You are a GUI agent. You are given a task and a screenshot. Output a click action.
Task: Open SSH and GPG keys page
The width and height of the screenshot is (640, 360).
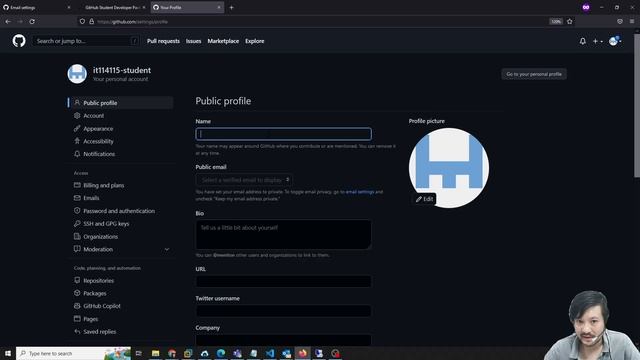106,224
